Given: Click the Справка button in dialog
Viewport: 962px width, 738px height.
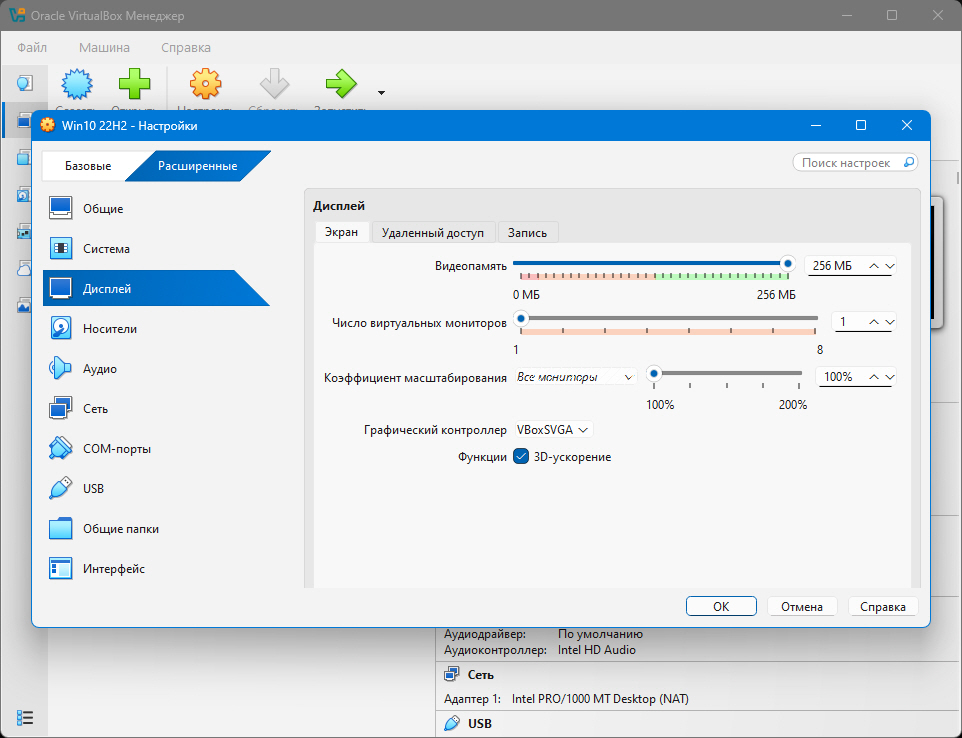Looking at the screenshot, I should pos(883,606).
